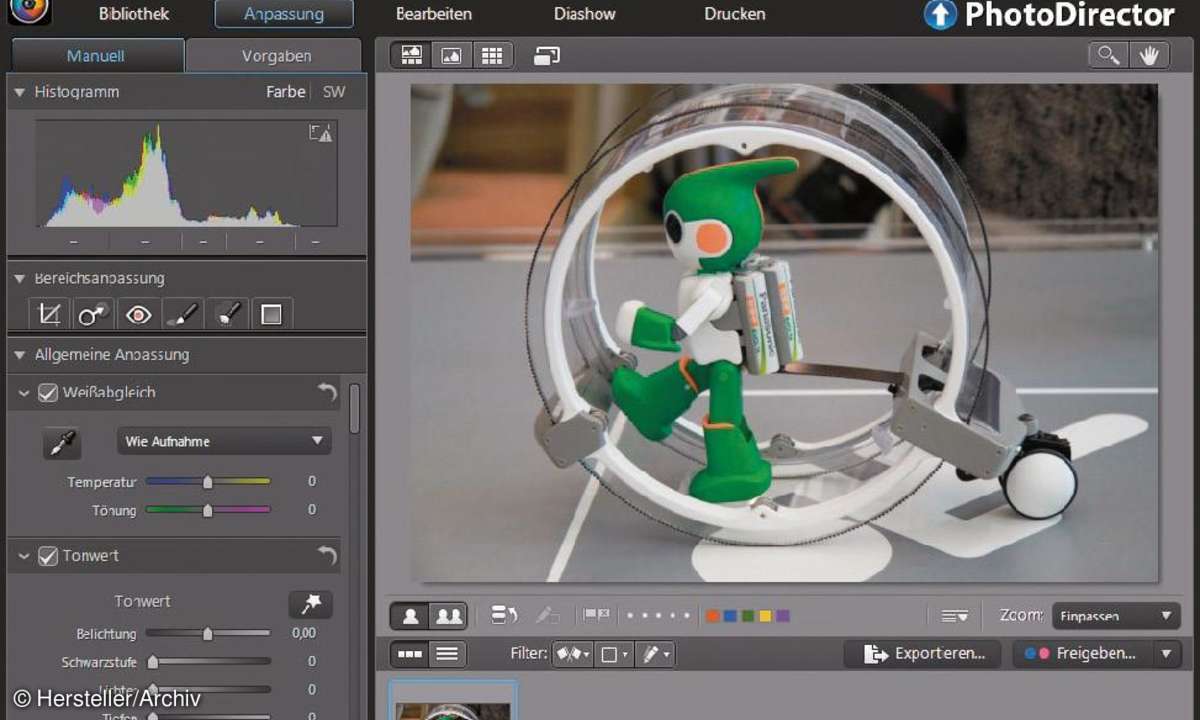Open the Freigeben dropdown arrow
1200x720 pixels.
1166,654
